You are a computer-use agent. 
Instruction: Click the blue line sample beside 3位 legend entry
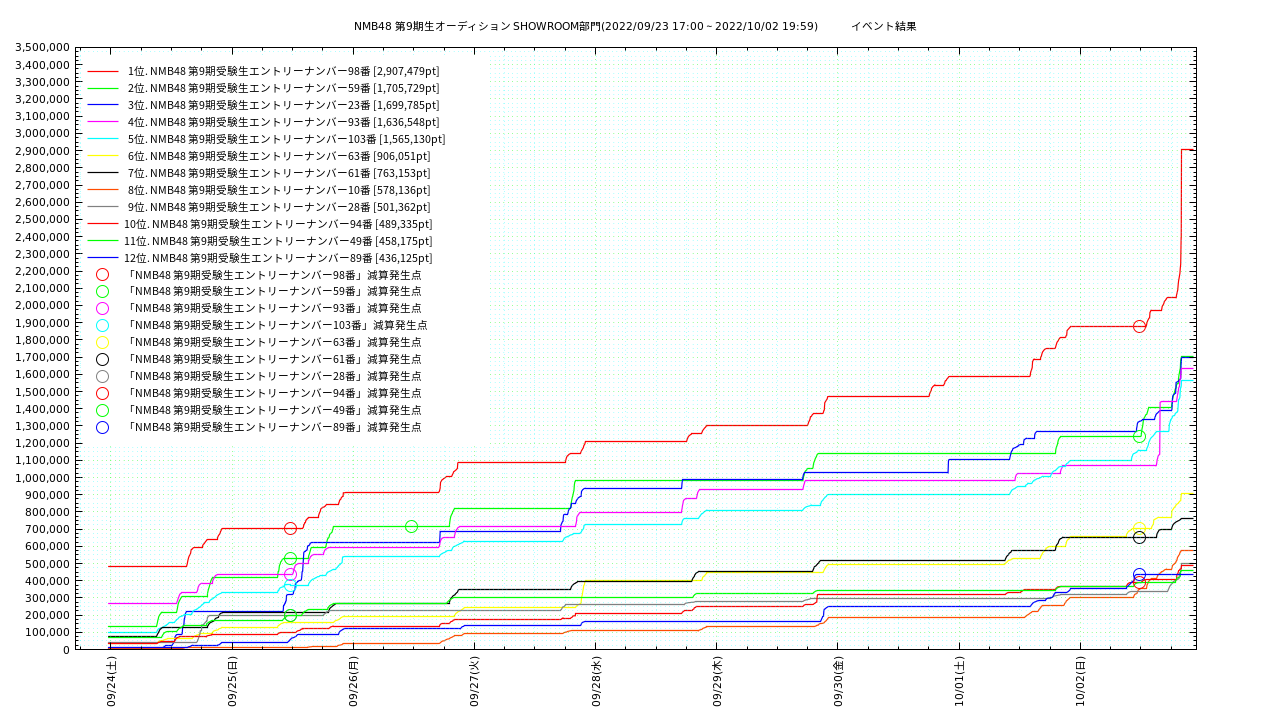(x=102, y=106)
